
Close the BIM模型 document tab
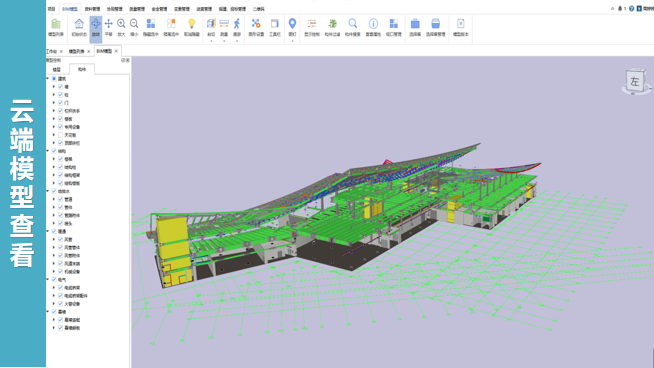(116, 51)
